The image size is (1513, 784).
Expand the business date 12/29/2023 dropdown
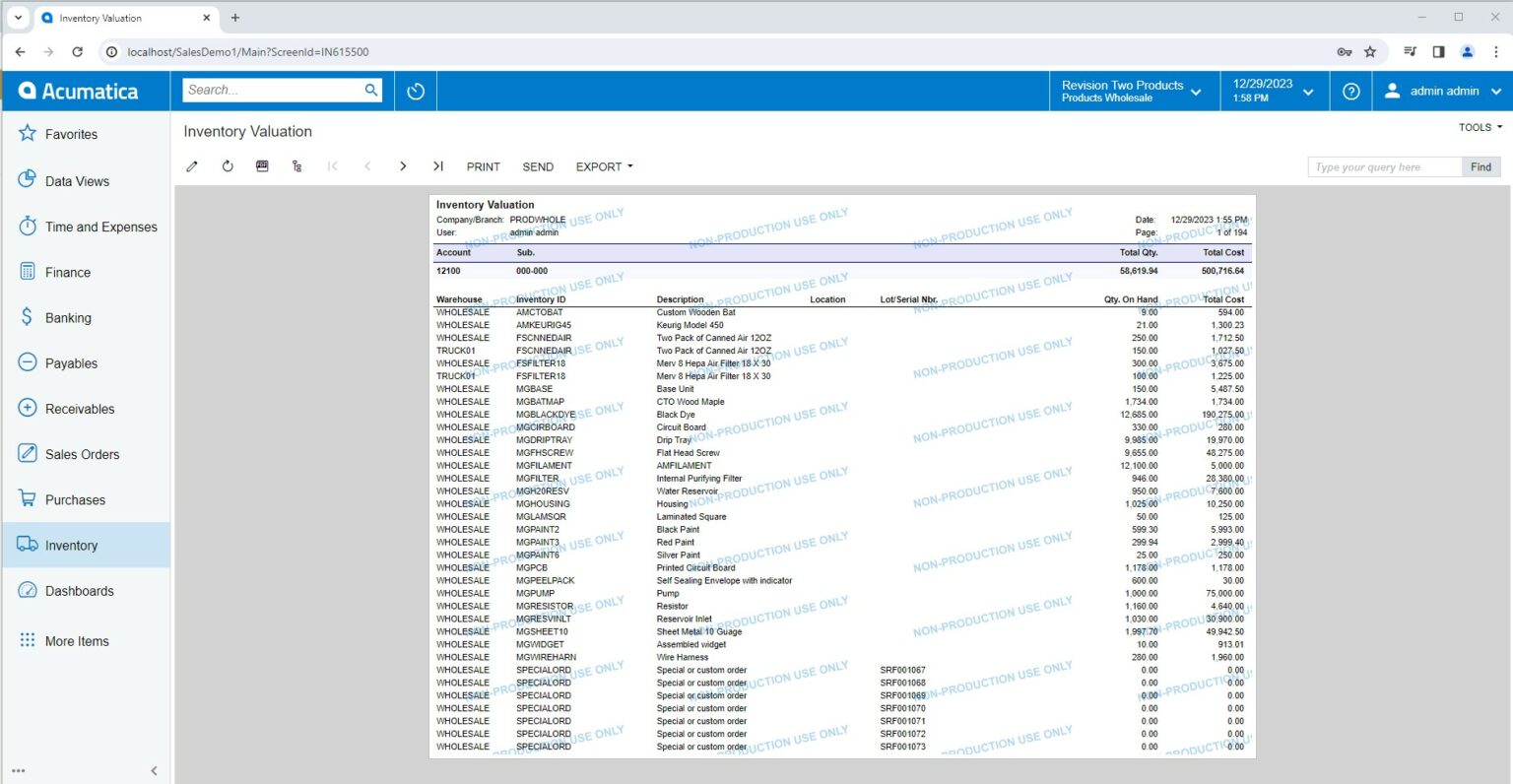(1273, 92)
